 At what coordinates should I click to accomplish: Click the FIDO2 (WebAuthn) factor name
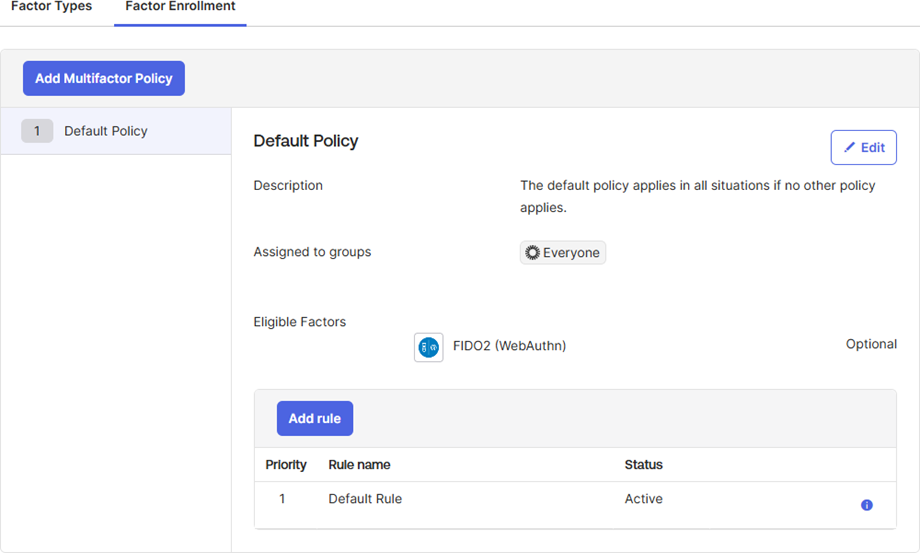tap(509, 346)
